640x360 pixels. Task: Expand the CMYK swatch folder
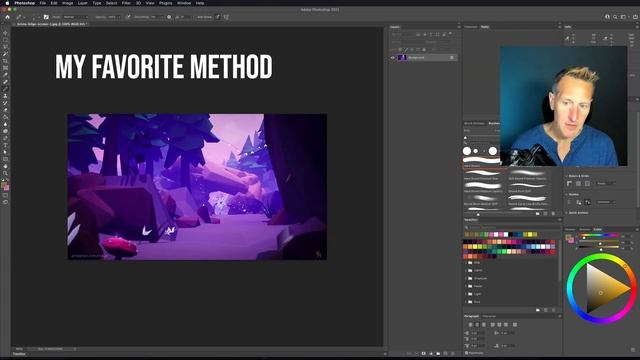click(x=466, y=270)
